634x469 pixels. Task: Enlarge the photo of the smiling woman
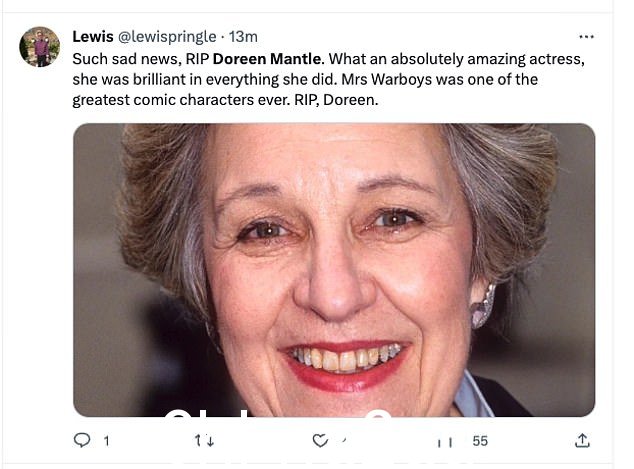[x=334, y=270]
